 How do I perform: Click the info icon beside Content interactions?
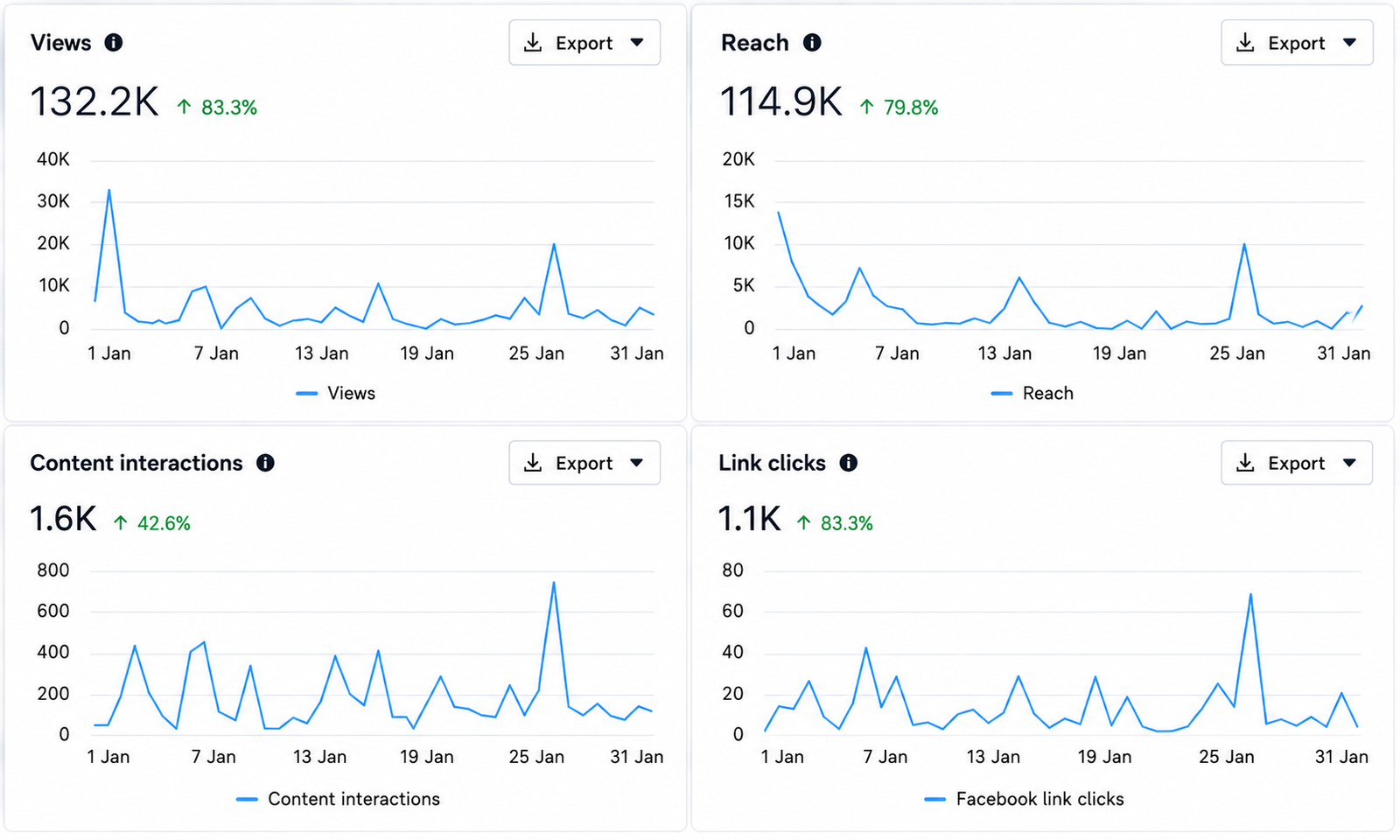265,463
